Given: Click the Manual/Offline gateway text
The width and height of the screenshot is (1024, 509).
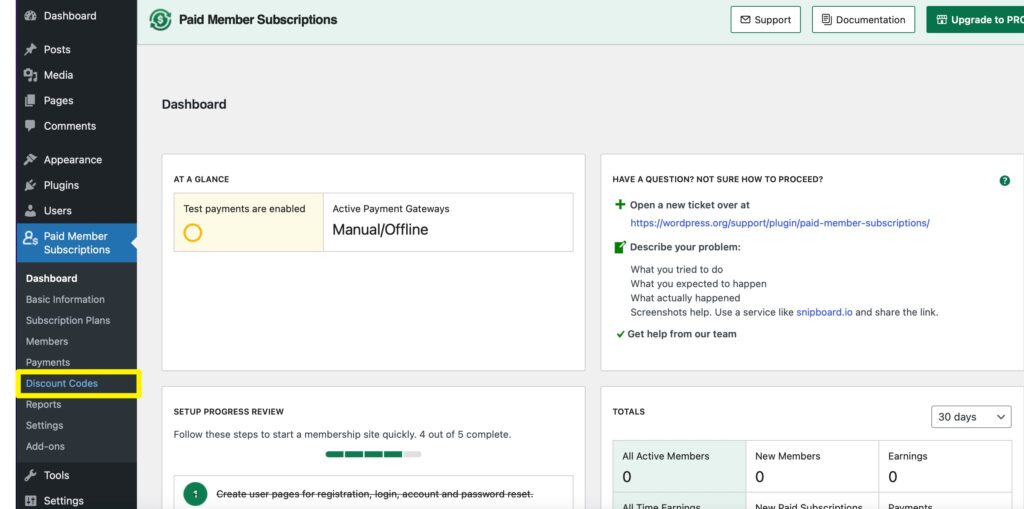Looking at the screenshot, I should (380, 230).
